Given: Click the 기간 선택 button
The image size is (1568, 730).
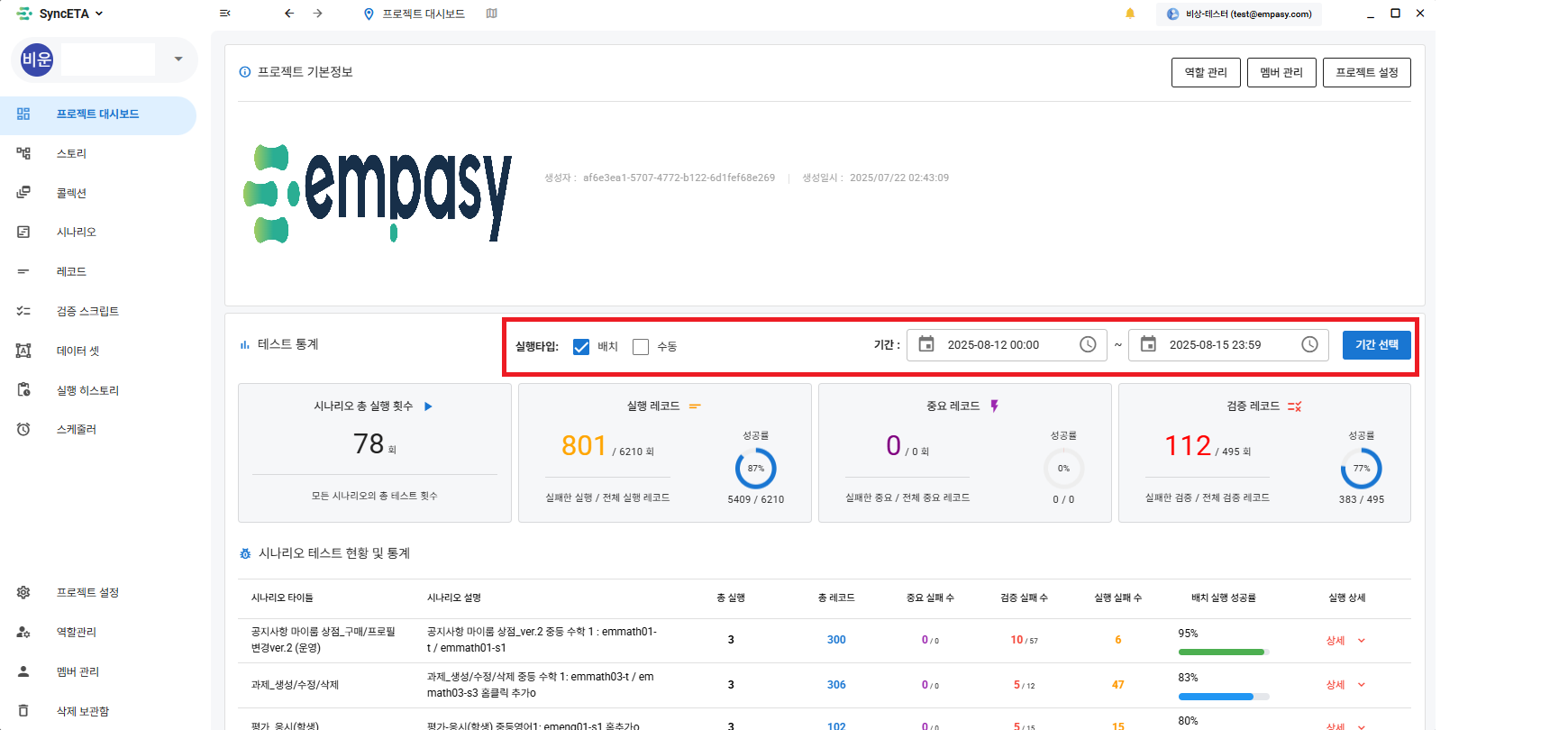Looking at the screenshot, I should pos(1376,345).
